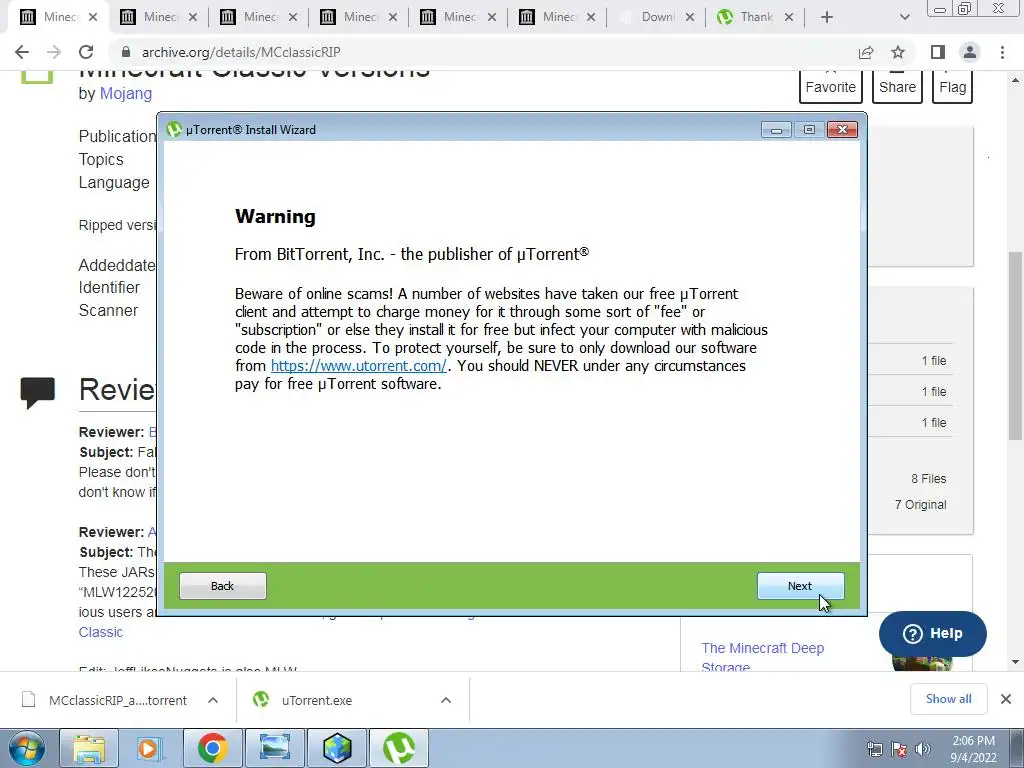Click the Flag button on archive.org

(953, 87)
